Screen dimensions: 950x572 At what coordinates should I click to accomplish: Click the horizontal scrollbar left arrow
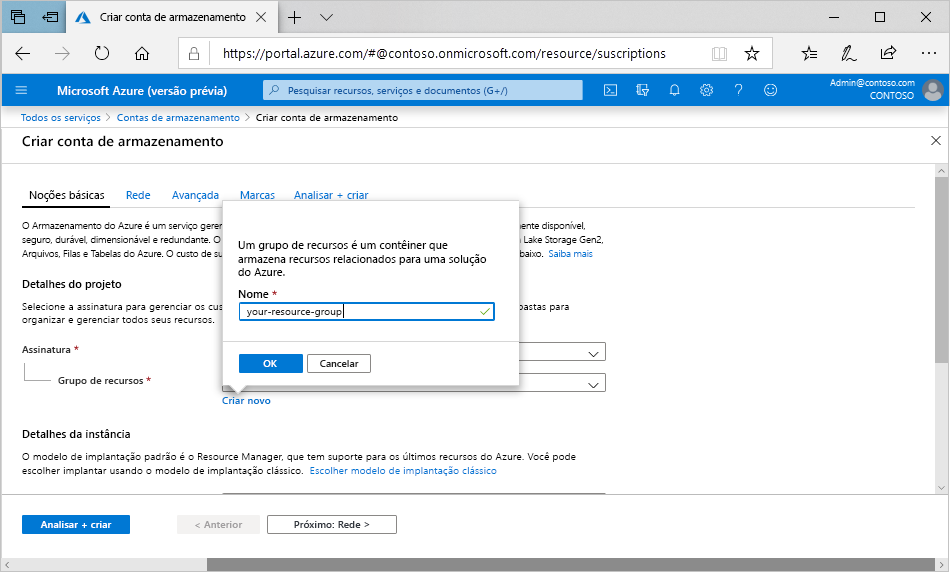coord(7,565)
